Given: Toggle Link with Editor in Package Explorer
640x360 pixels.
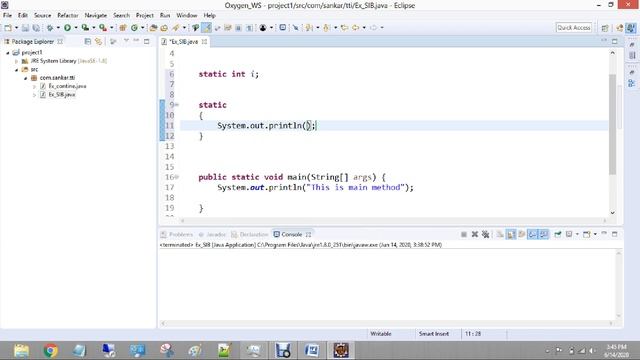Looking at the screenshot, I should 98,42.
